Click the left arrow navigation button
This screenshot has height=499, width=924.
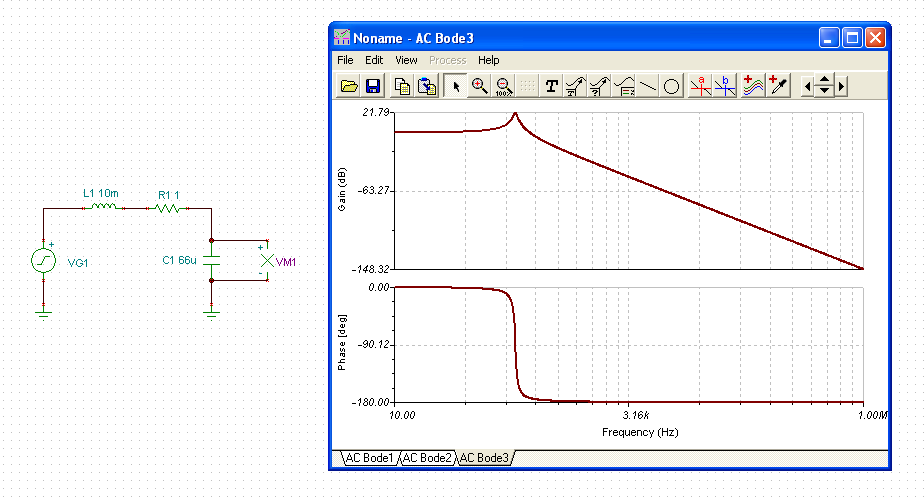click(807, 87)
